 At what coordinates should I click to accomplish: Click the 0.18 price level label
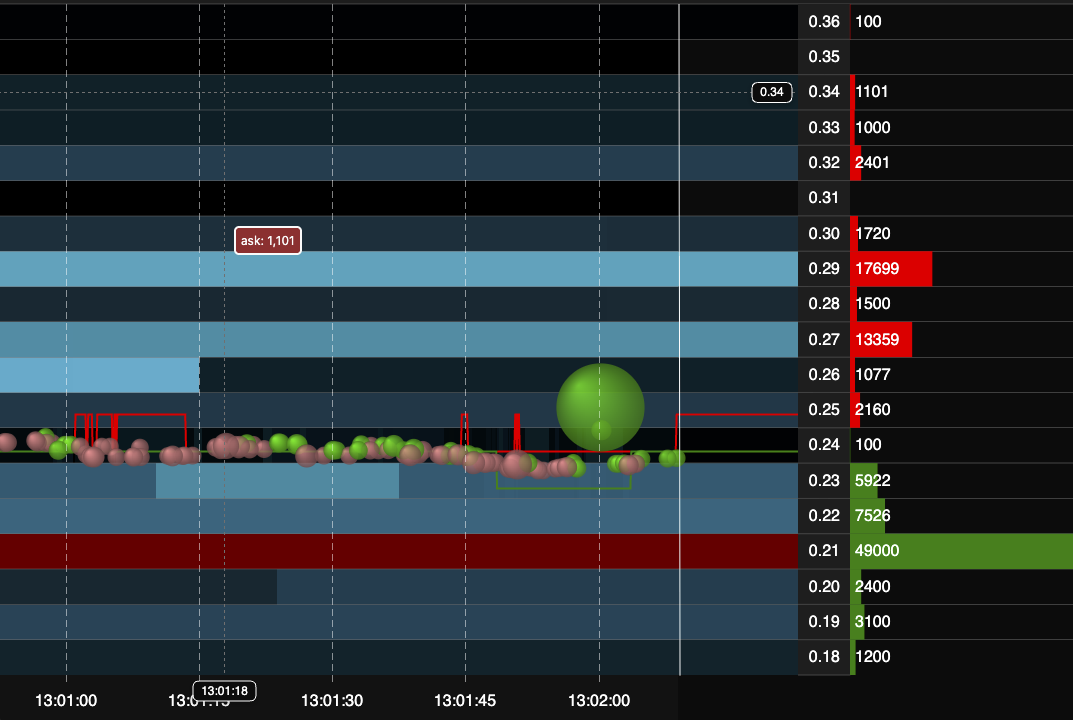(x=824, y=657)
